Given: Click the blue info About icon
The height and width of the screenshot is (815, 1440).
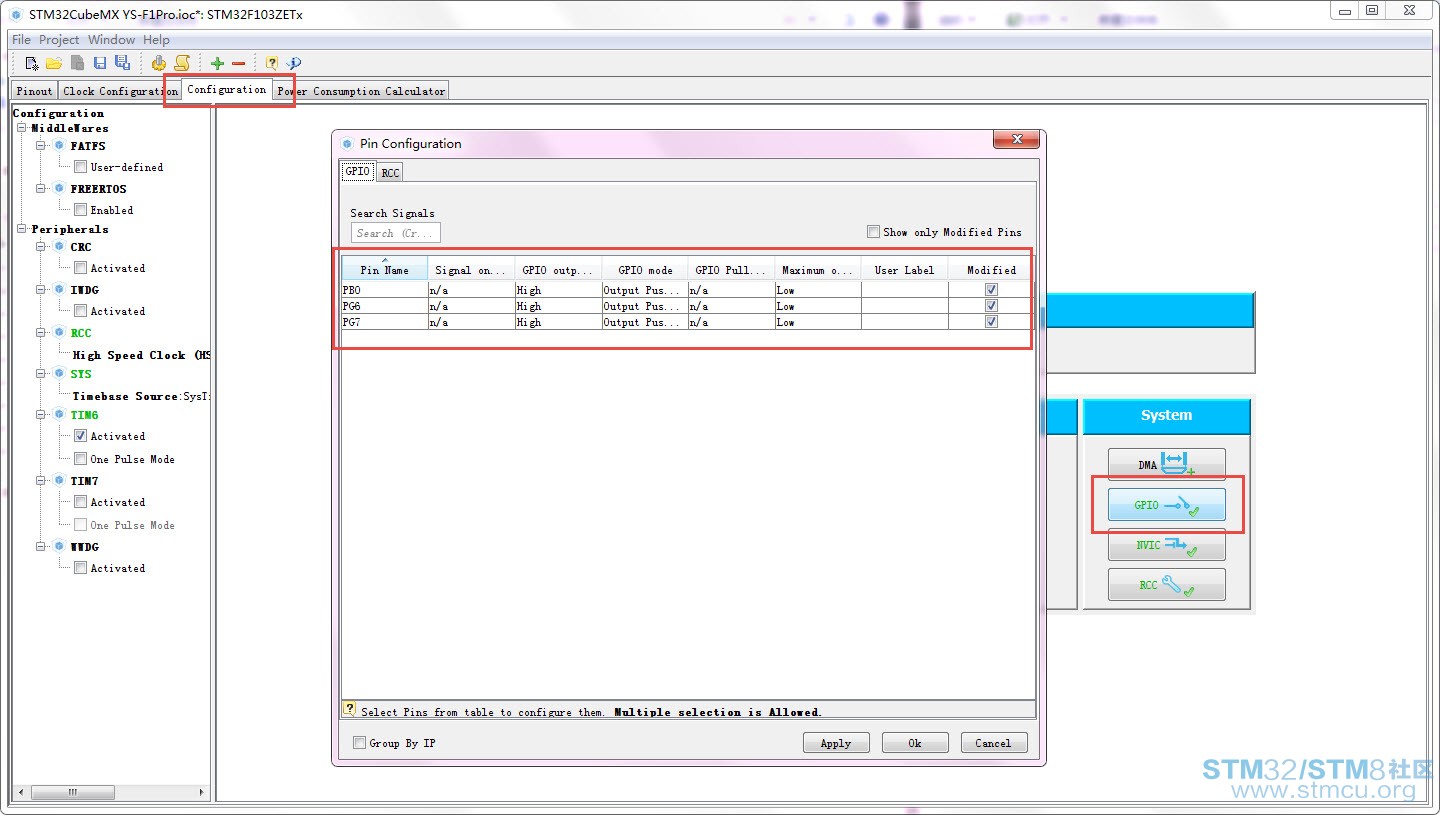Looking at the screenshot, I should [x=294, y=63].
